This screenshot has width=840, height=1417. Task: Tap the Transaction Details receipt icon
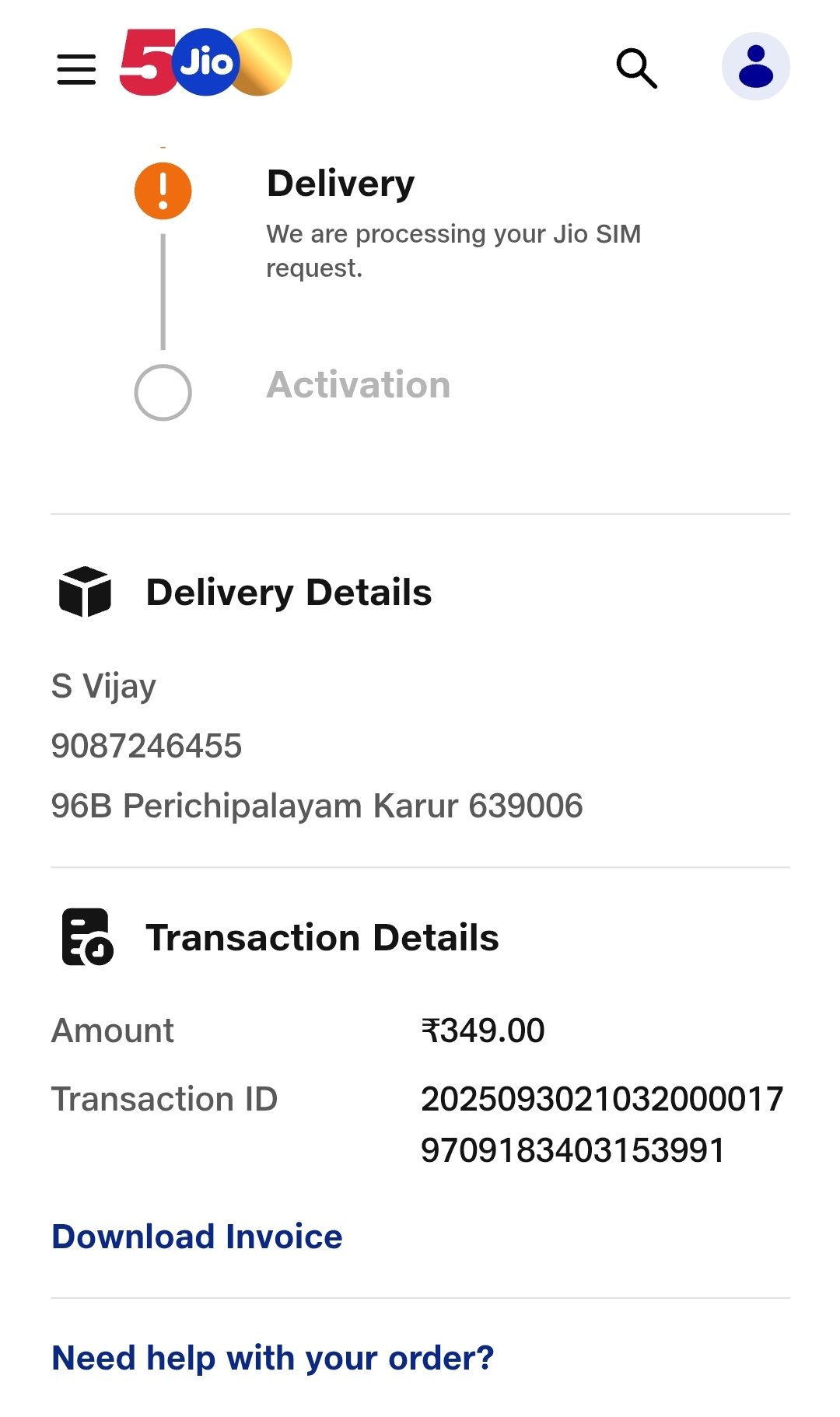(87, 937)
